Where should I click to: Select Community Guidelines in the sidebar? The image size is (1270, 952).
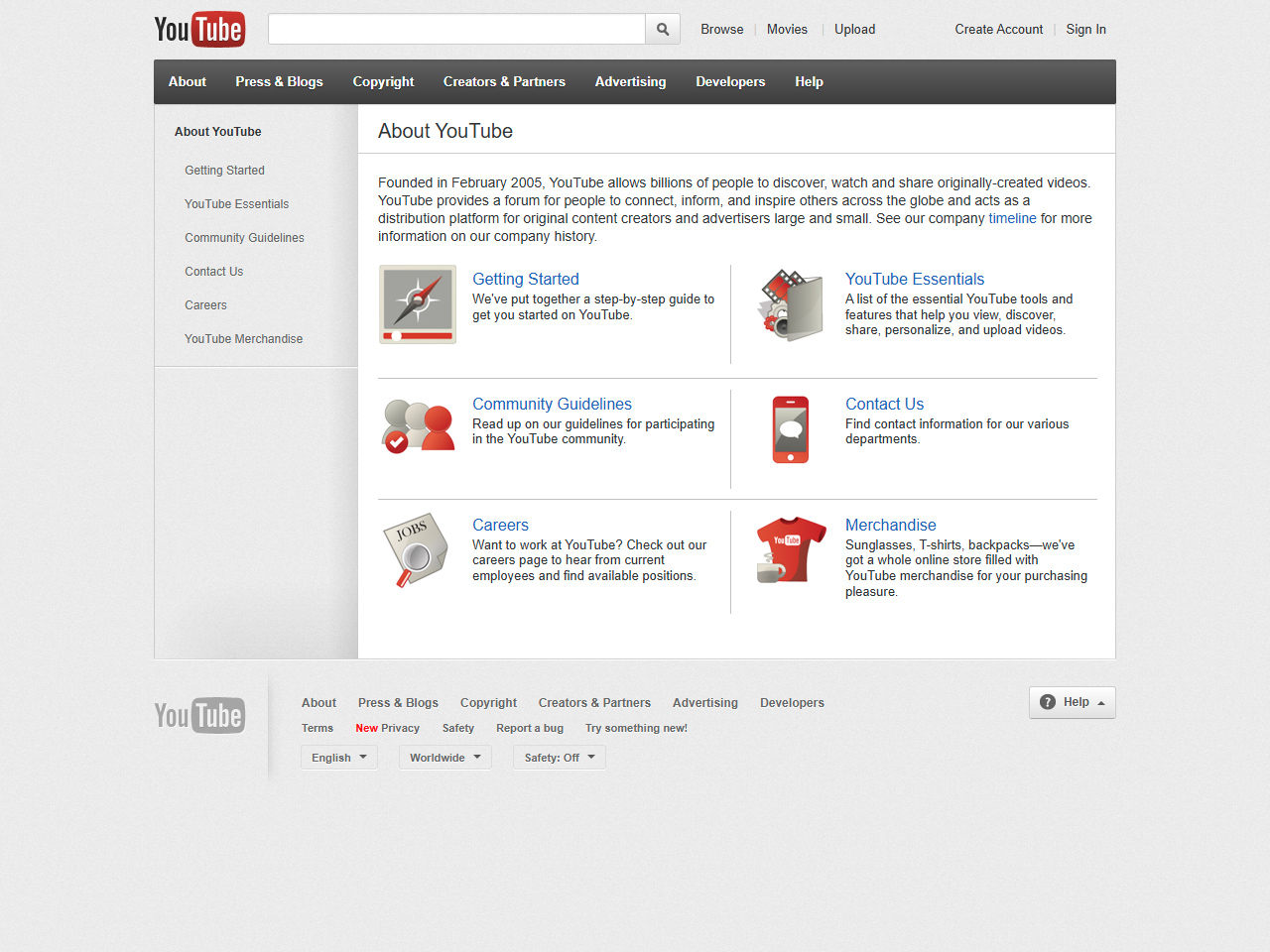click(x=244, y=238)
